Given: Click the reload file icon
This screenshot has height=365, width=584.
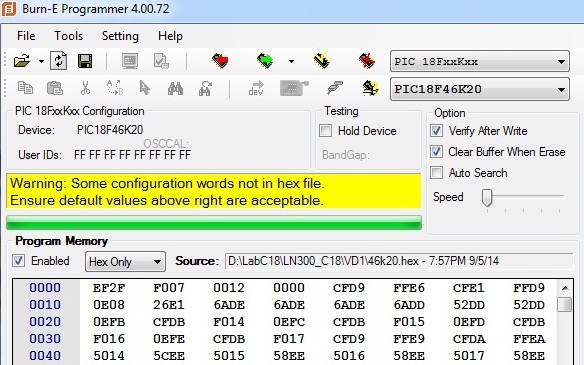Looking at the screenshot, I should 59,61.
